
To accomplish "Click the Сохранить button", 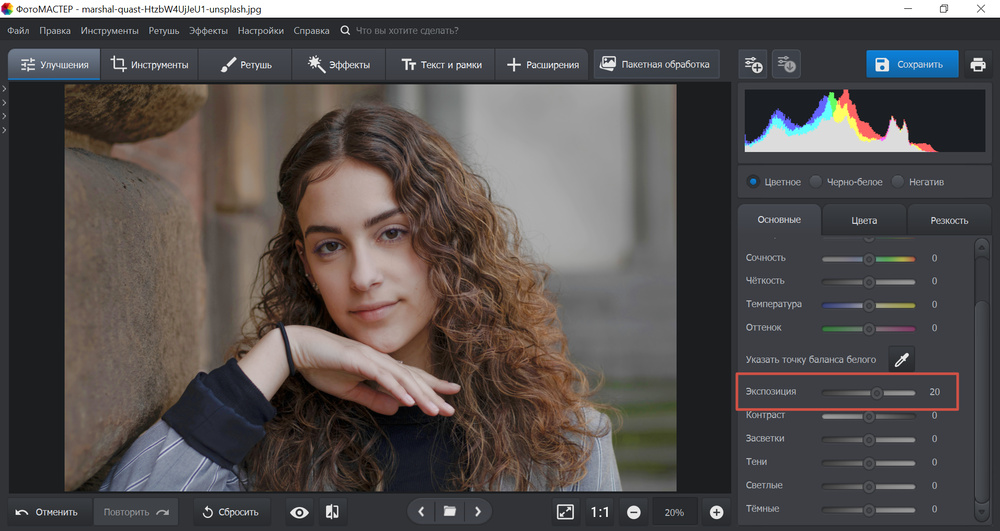I will pos(911,65).
